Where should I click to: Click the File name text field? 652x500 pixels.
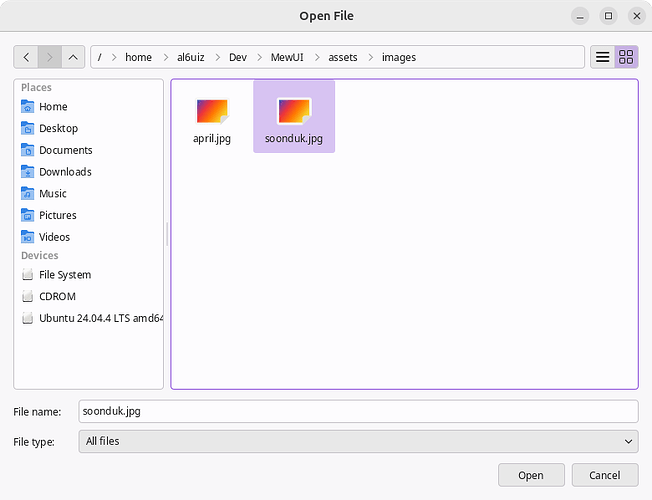pyautogui.click(x=358, y=411)
